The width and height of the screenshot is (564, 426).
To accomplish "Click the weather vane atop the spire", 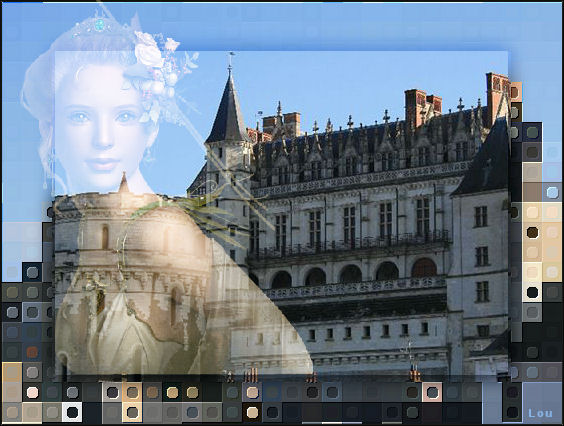I will click(x=231, y=58).
